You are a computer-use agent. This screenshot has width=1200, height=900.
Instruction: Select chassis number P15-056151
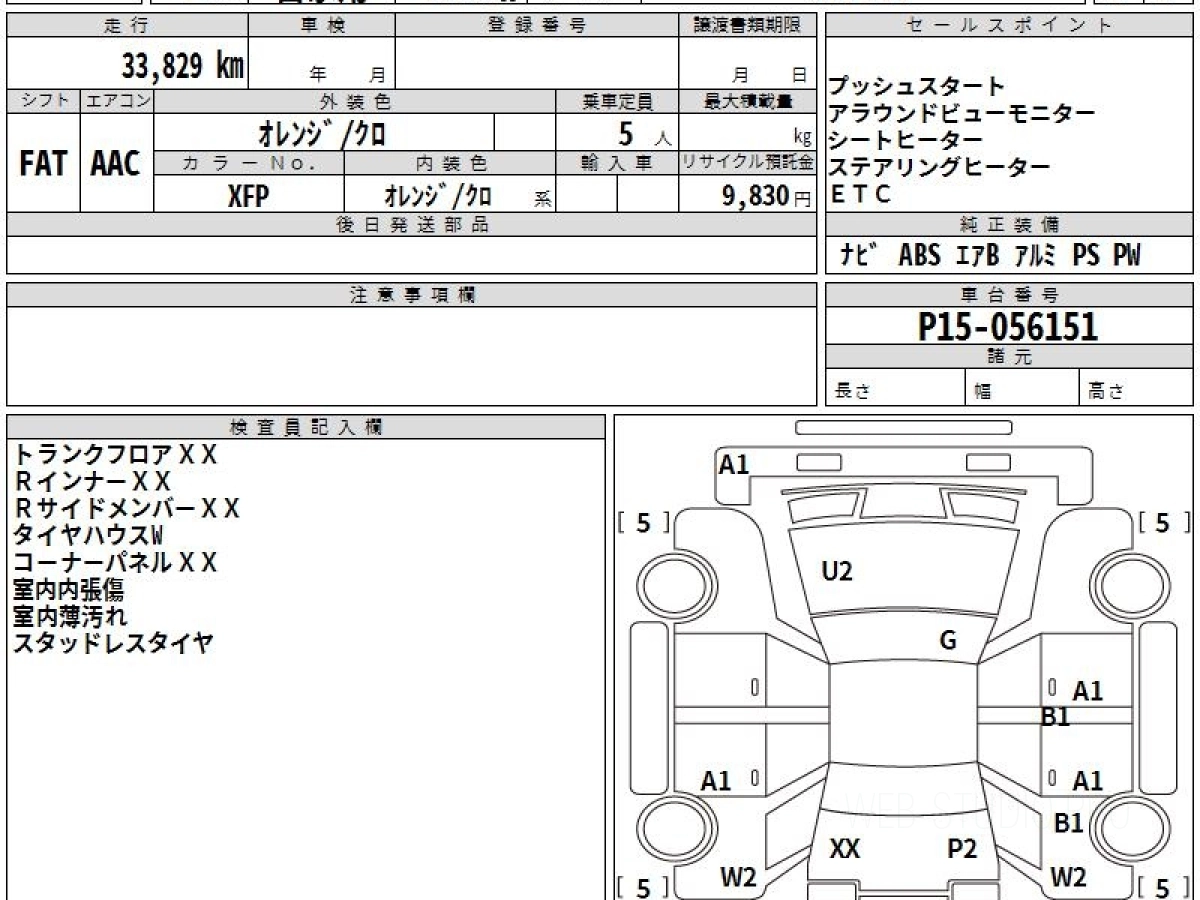pyautogui.click(x=1008, y=326)
